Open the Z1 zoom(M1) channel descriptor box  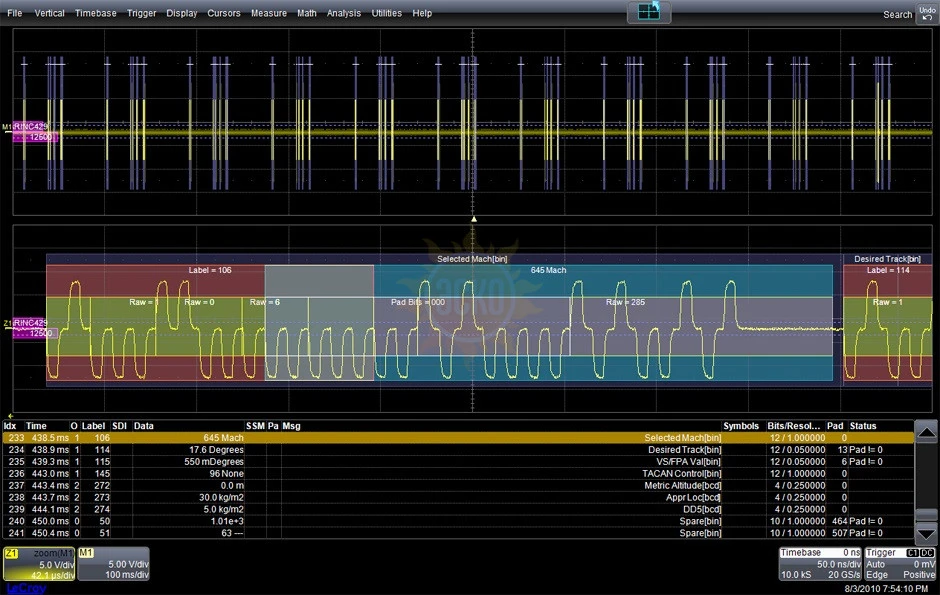(39, 564)
